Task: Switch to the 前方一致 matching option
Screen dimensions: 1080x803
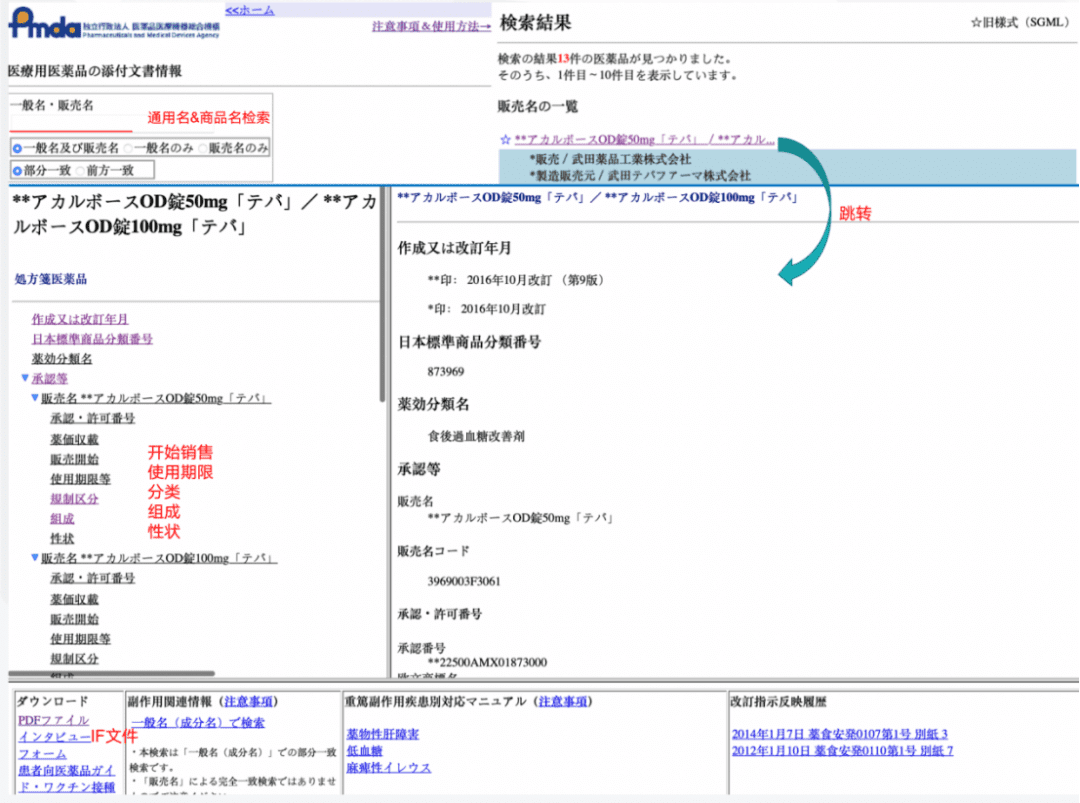Action: (x=81, y=170)
